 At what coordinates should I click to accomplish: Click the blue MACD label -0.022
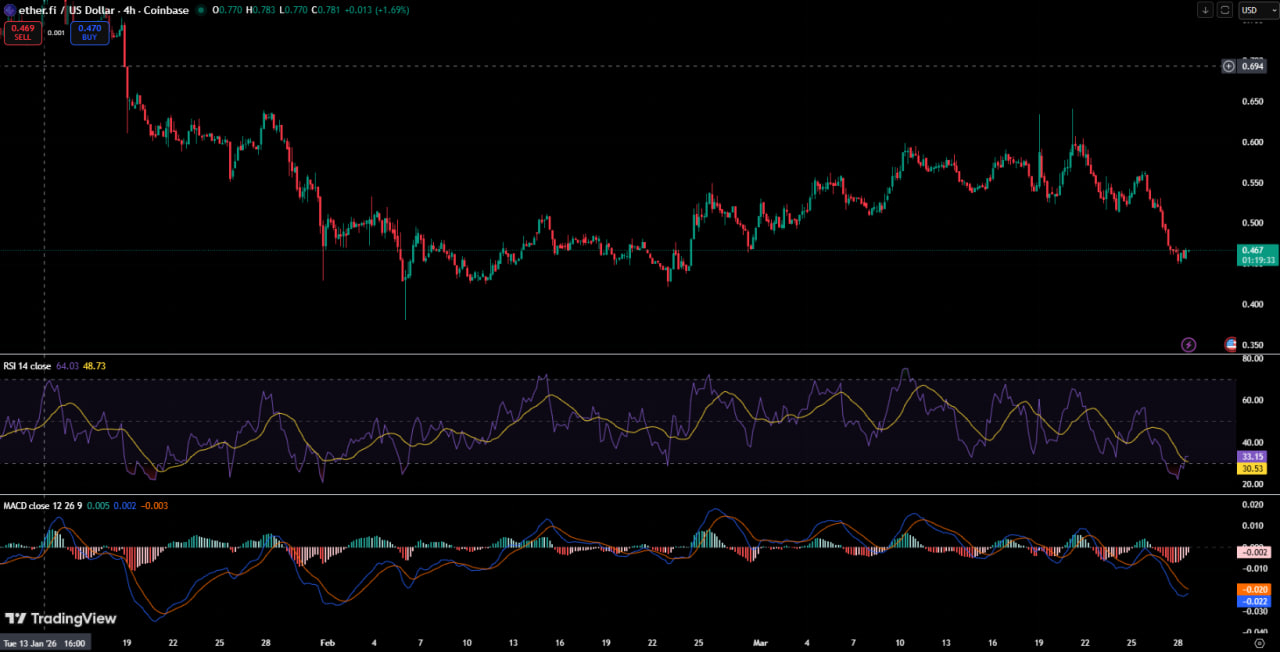(1253, 601)
